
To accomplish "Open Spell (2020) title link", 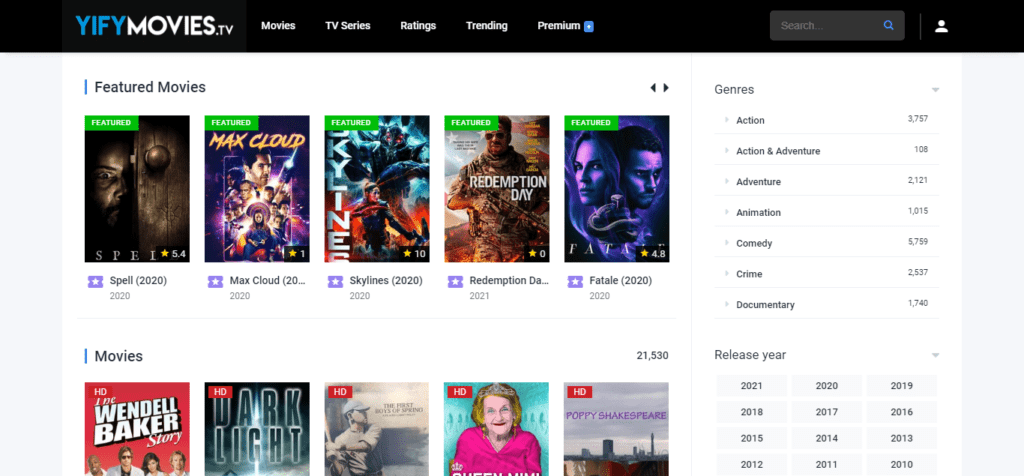I will click(x=138, y=281).
